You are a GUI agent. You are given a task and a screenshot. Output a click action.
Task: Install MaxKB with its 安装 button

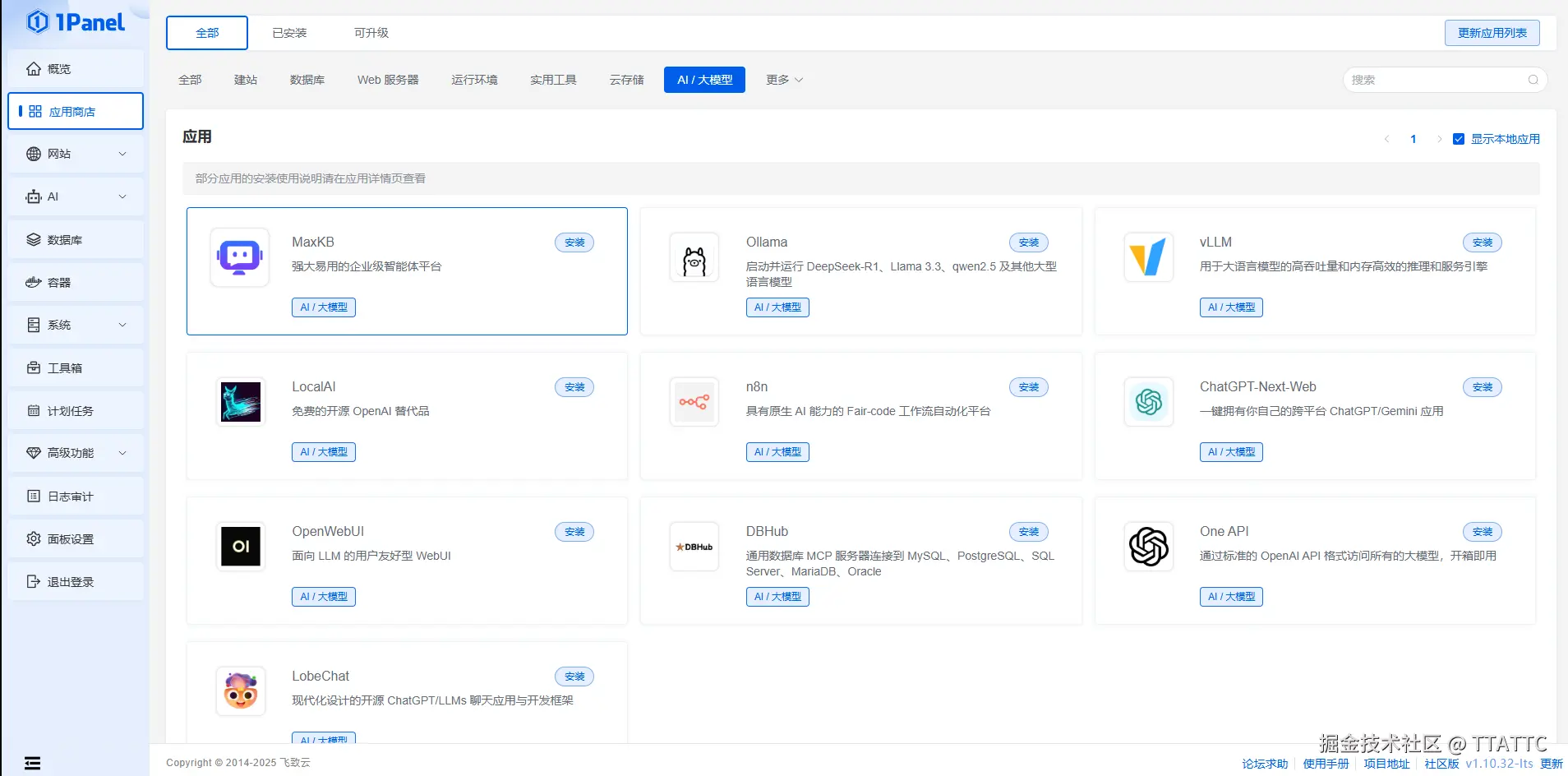tap(574, 242)
